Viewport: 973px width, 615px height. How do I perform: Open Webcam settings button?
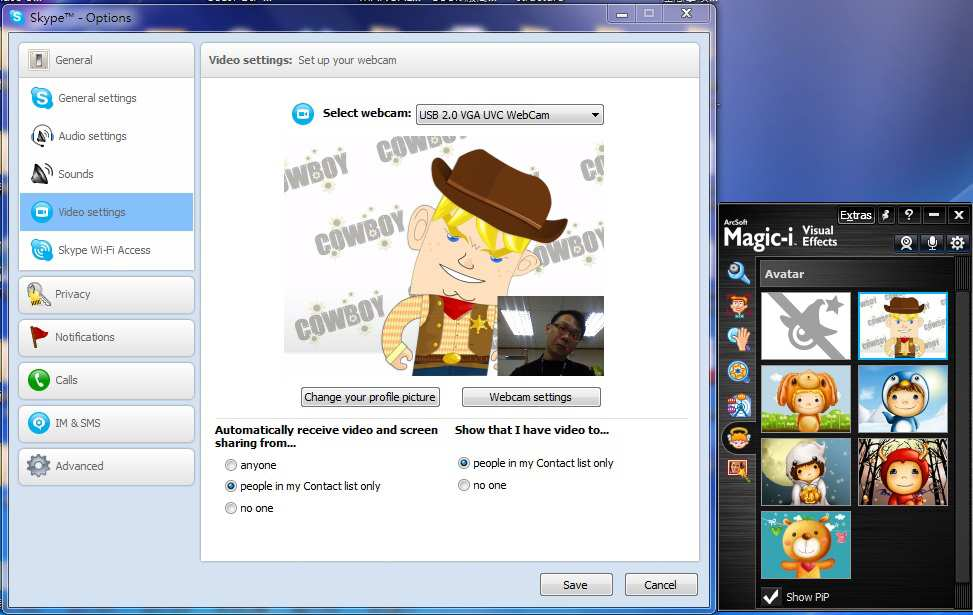[531, 397]
